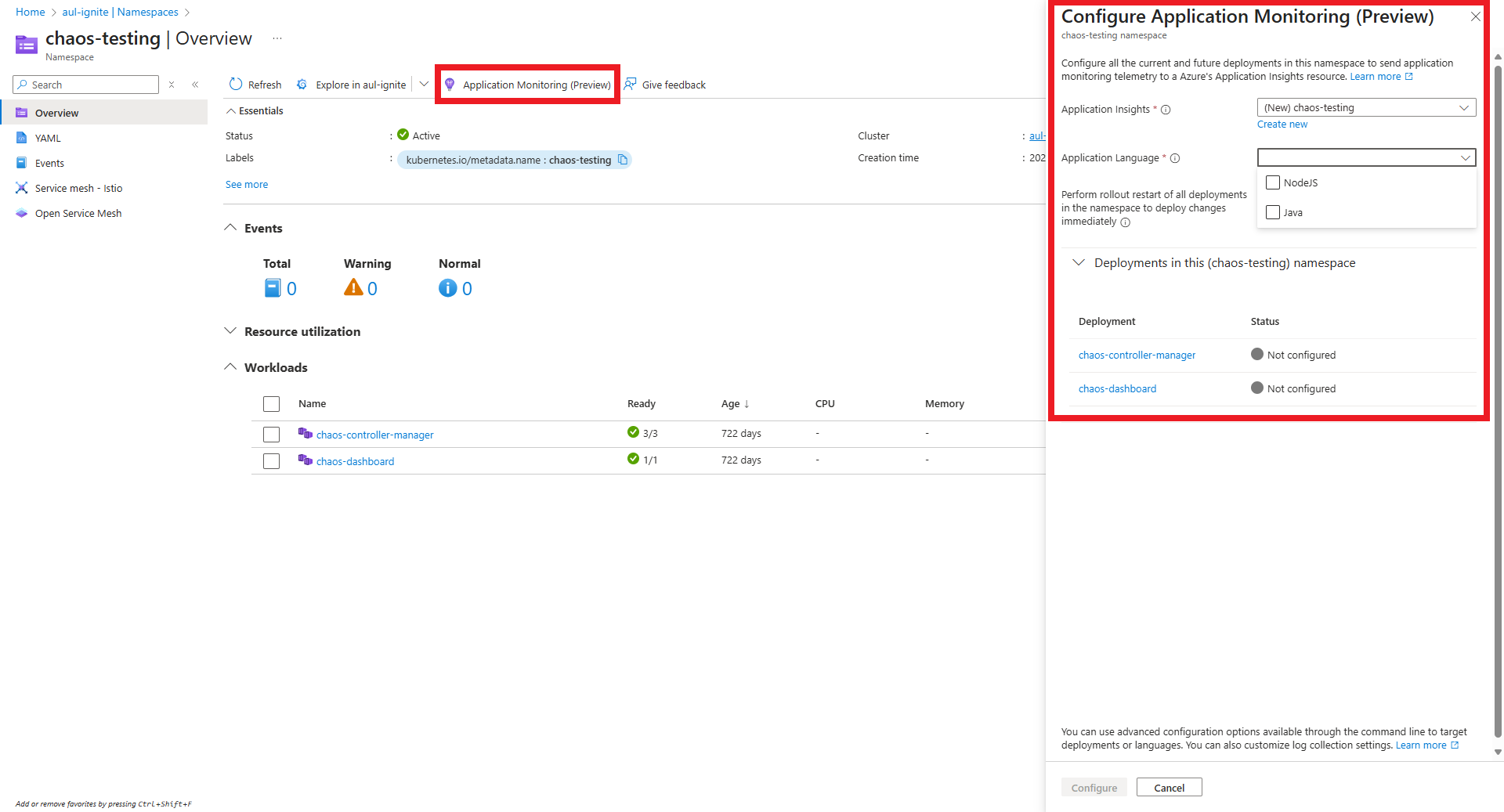Click the Application Insights info icon

point(1166,110)
